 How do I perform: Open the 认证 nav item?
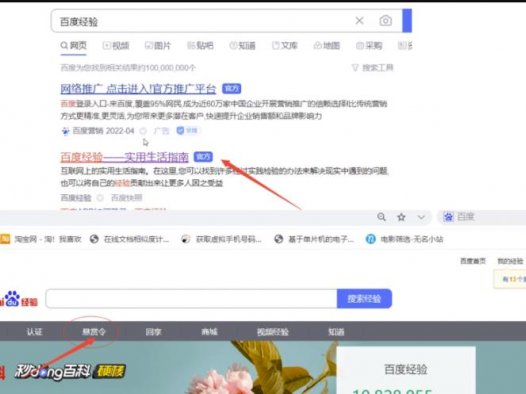coord(34,332)
